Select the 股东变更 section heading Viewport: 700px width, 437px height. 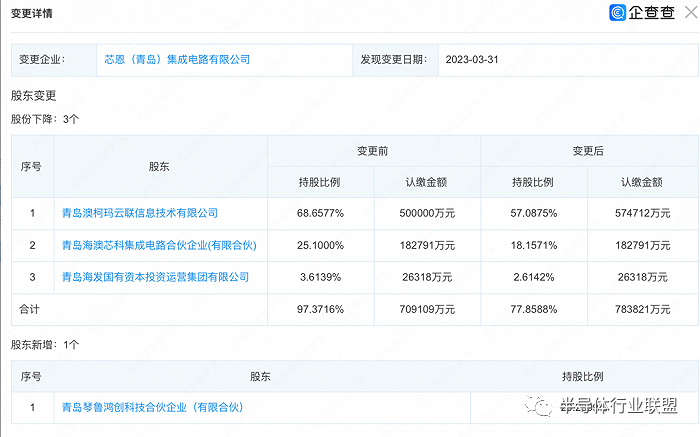[x=33, y=96]
